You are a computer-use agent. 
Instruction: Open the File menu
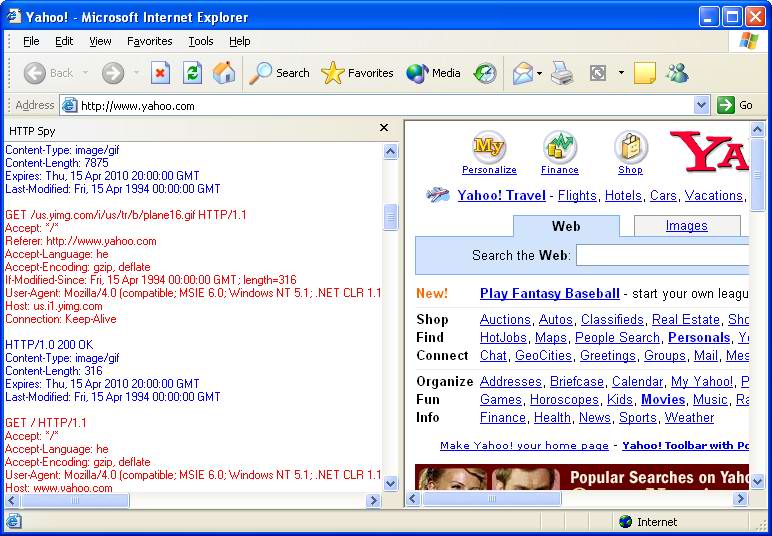tap(31, 41)
